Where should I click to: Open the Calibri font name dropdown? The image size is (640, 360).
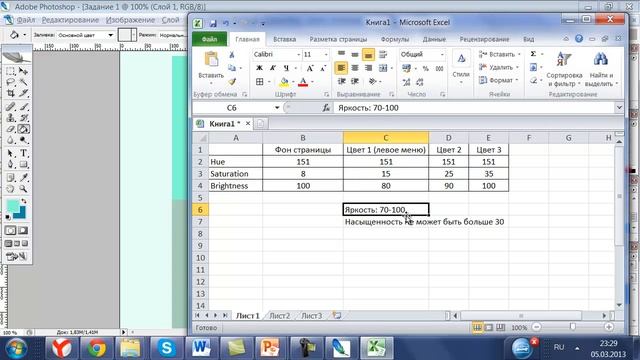(298, 55)
